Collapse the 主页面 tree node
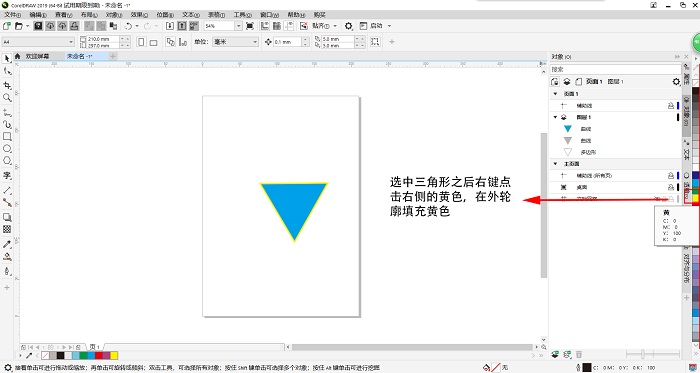The image size is (700, 373). [555, 164]
